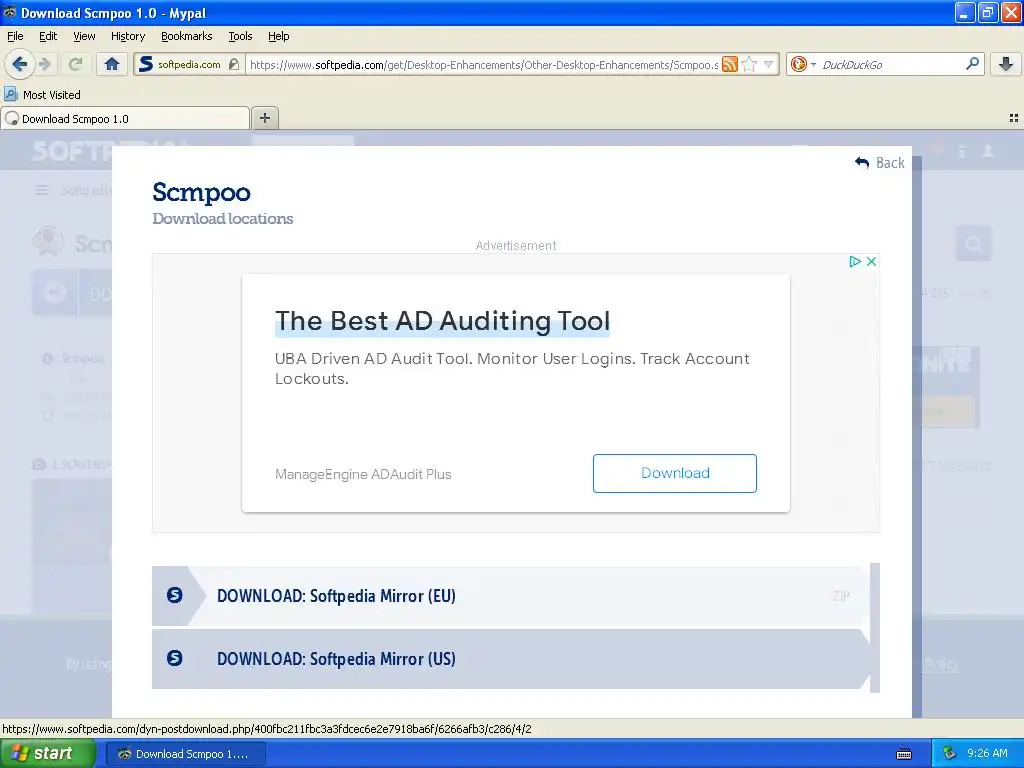Open the Help menu
The image size is (1024, 768).
coord(279,36)
